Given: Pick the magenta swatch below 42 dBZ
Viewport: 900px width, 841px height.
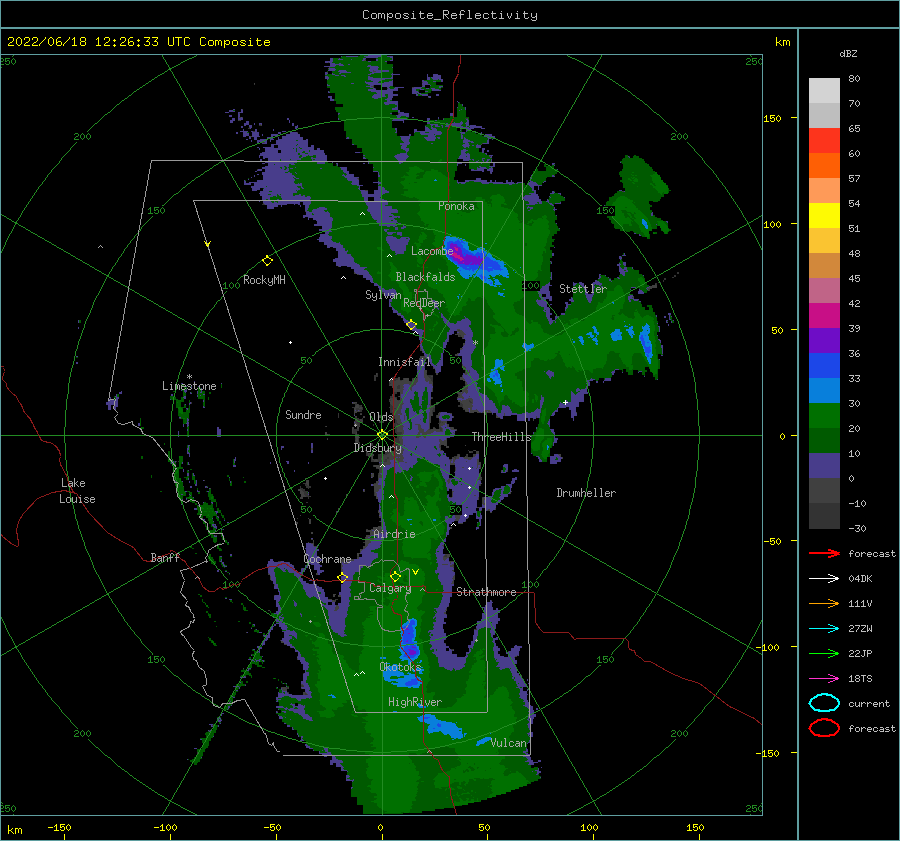Looking at the screenshot, I should (824, 315).
